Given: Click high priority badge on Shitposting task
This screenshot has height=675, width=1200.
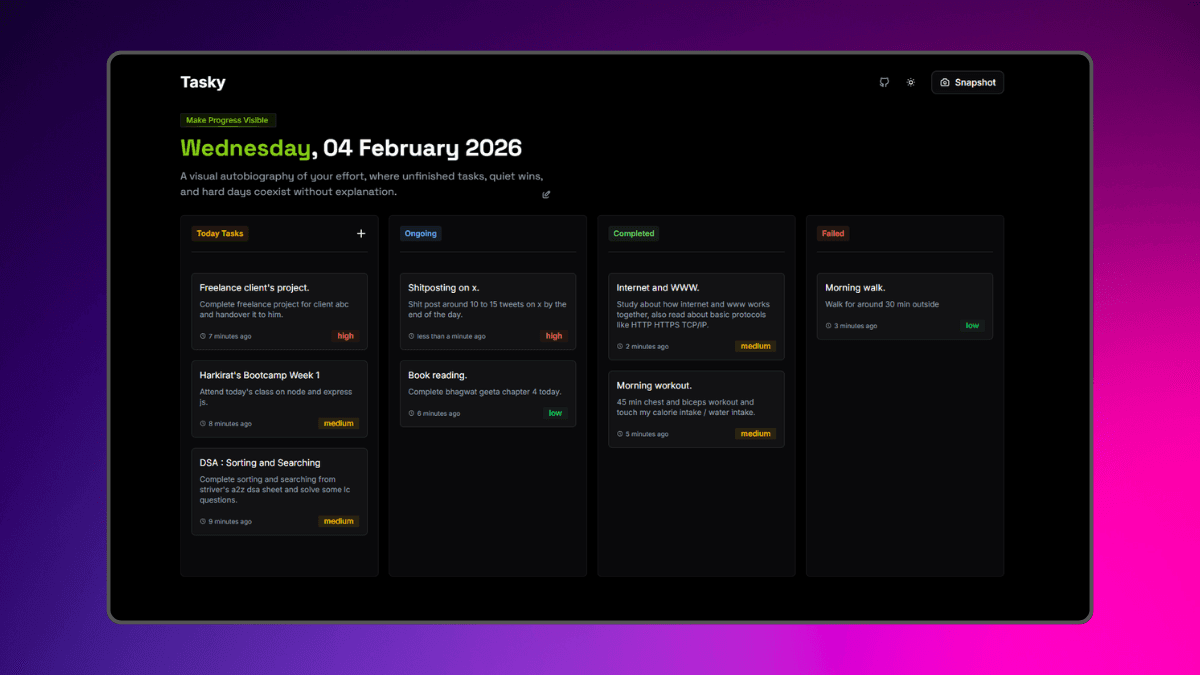Looking at the screenshot, I should click(554, 336).
